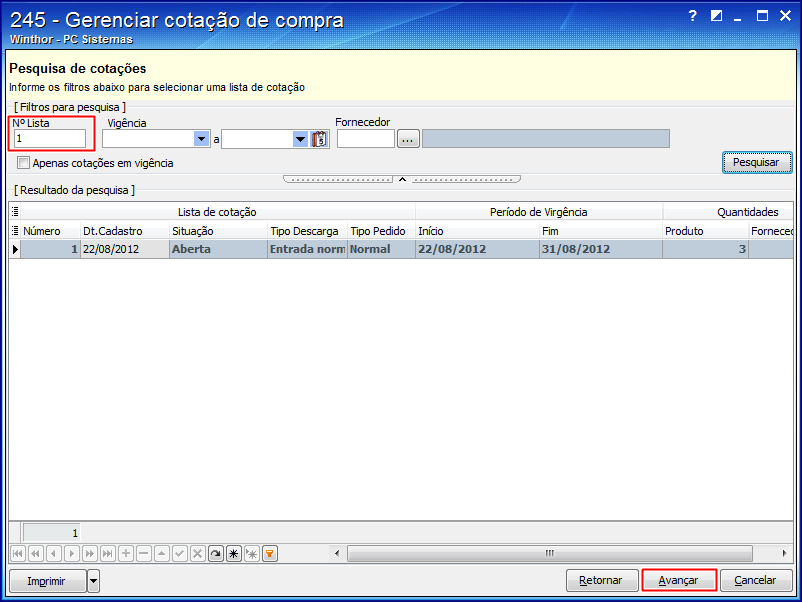
Task: Sort by the Situação column header
Action: point(218,231)
